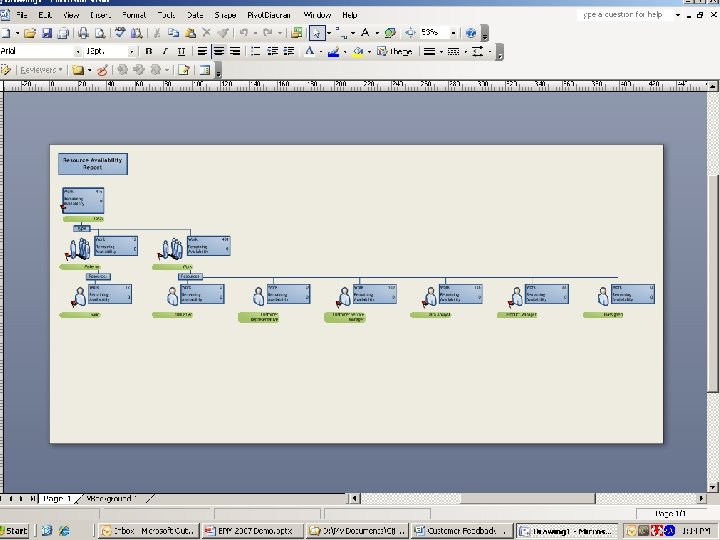This screenshot has width=720, height=540.
Task: Click the Windows Start button
Action: [15, 530]
